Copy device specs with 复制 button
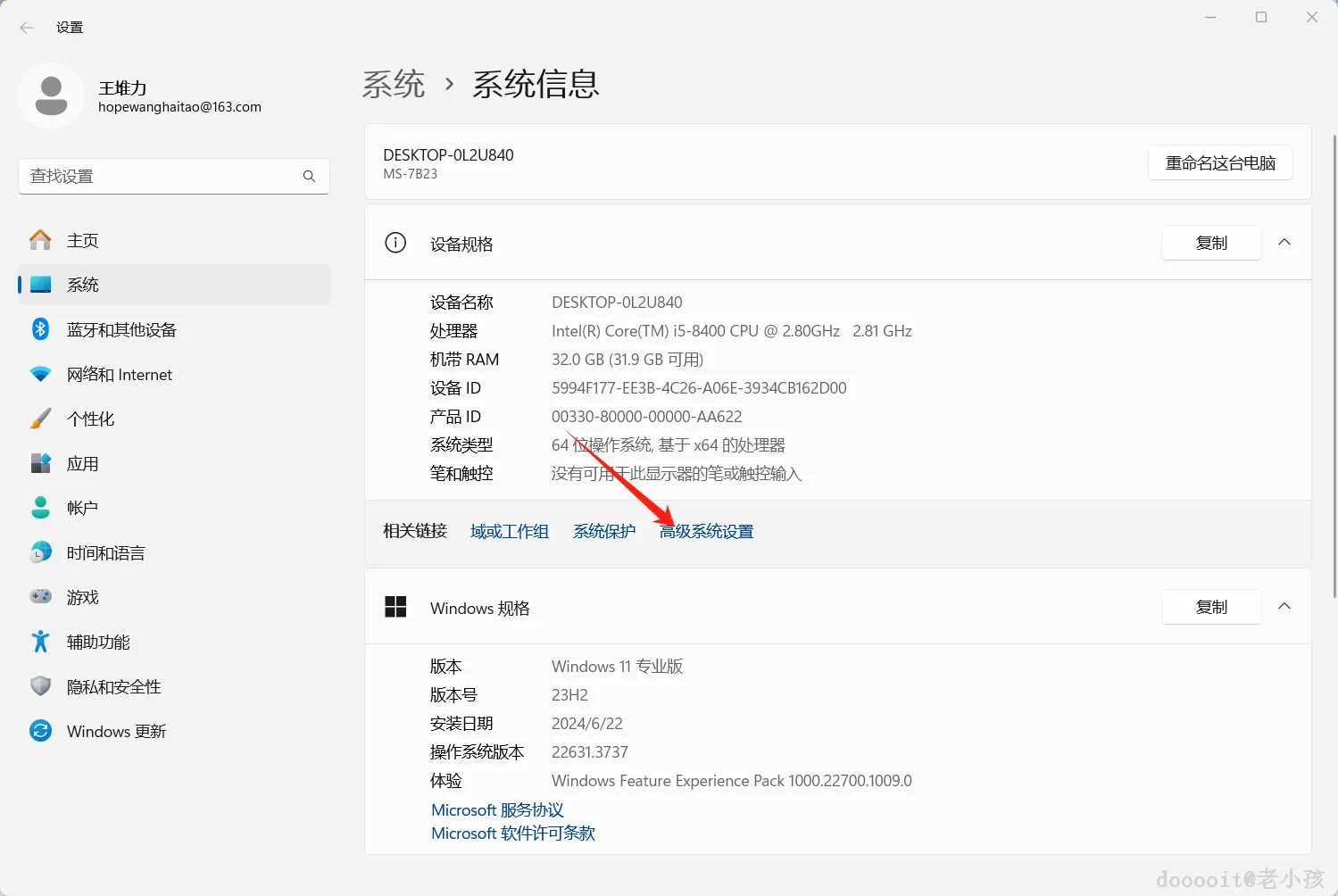This screenshot has width=1338, height=896. coord(1211,243)
